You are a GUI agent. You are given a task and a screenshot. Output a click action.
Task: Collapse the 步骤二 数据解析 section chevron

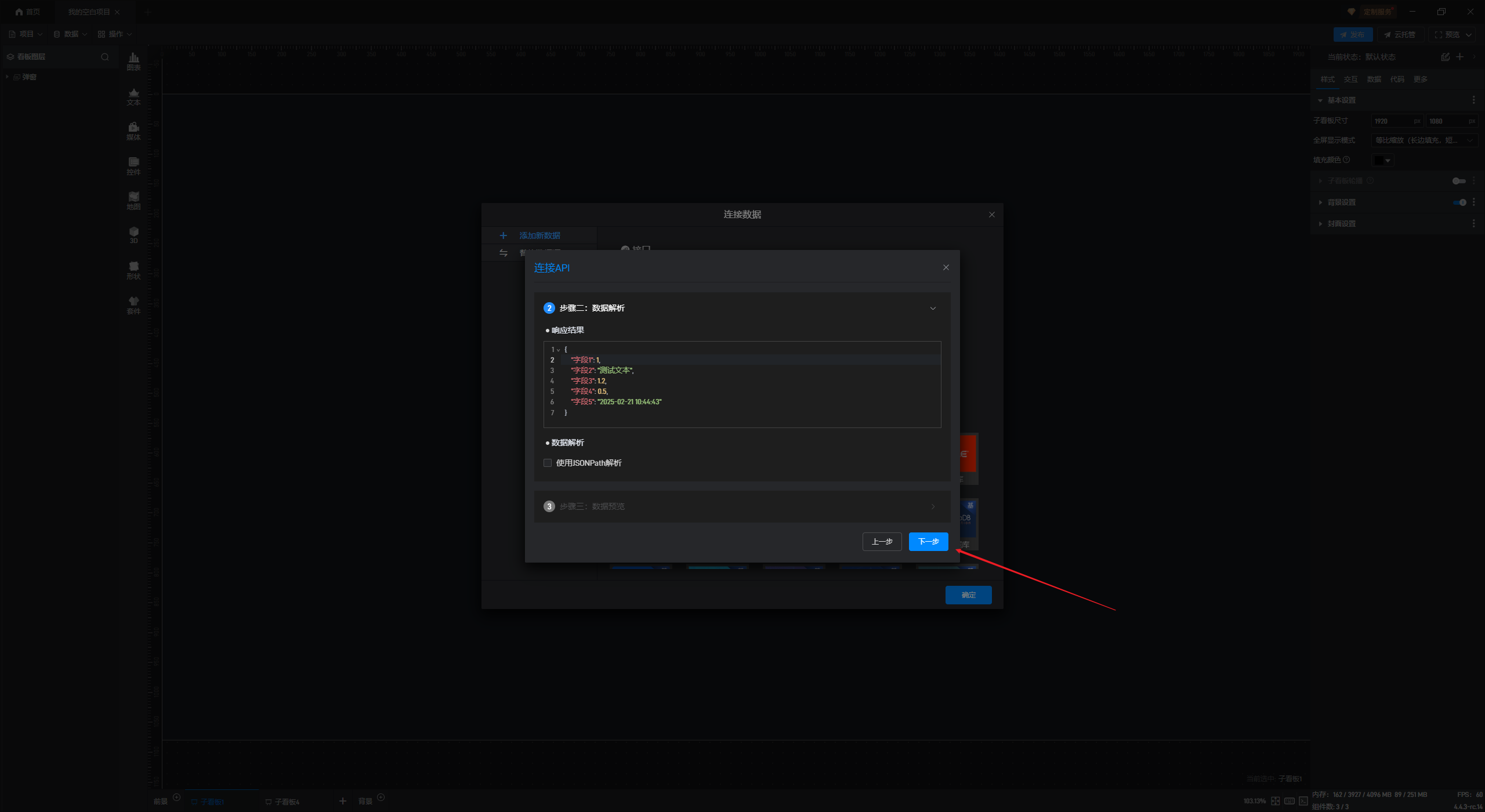(x=933, y=309)
